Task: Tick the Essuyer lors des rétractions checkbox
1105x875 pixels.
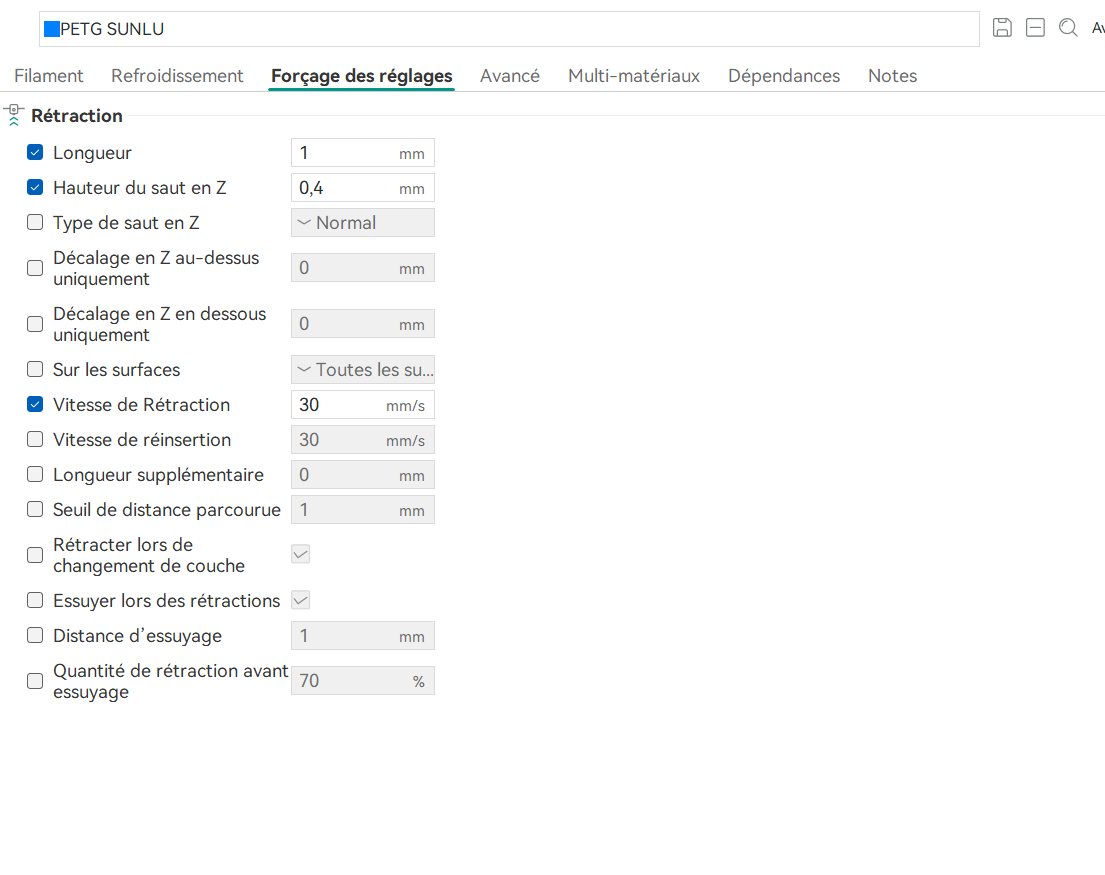Action: click(x=35, y=601)
